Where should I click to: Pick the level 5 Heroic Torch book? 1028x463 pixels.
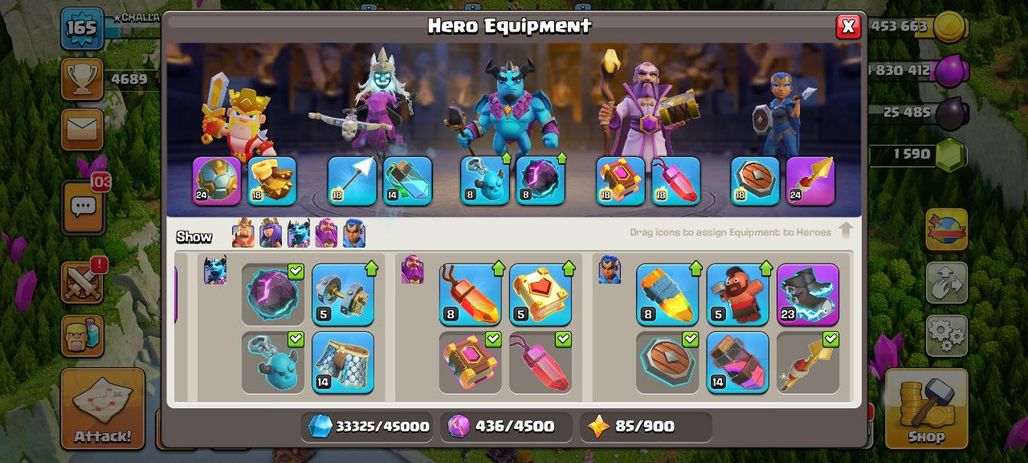click(x=540, y=294)
